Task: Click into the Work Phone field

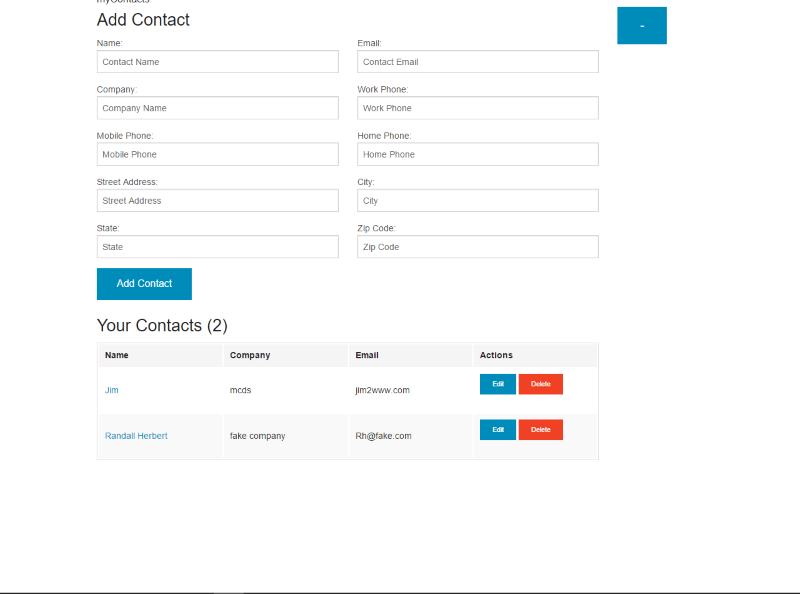Action: (x=477, y=108)
